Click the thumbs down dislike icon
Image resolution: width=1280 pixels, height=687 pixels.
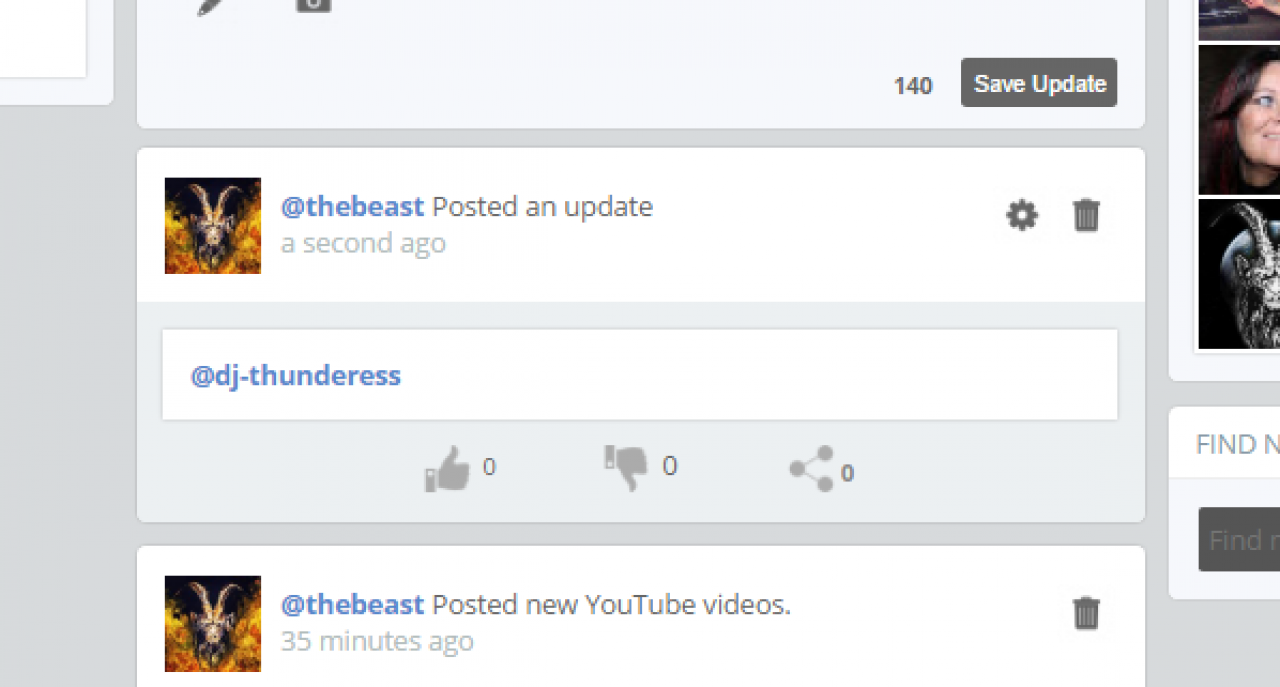click(x=626, y=468)
